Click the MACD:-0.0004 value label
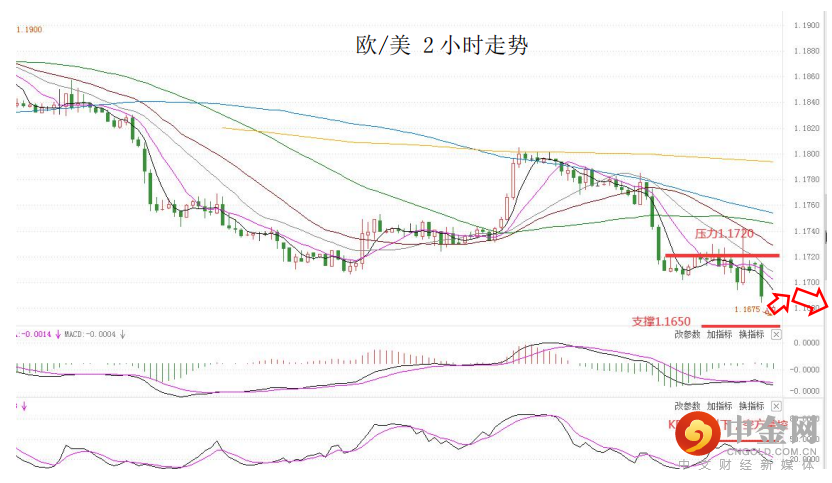Screen dimensions: 832x483 (90, 334)
